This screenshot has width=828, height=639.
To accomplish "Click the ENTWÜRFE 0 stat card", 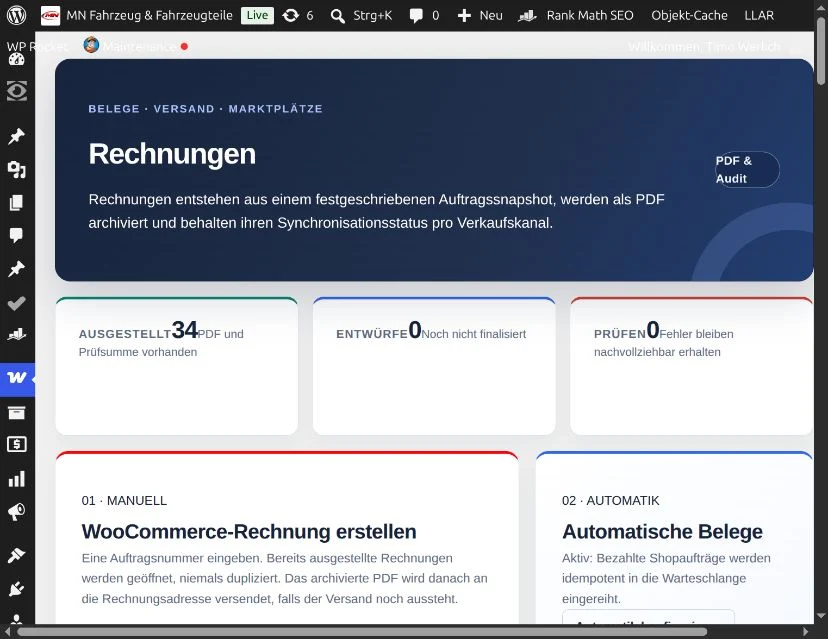I will point(434,366).
